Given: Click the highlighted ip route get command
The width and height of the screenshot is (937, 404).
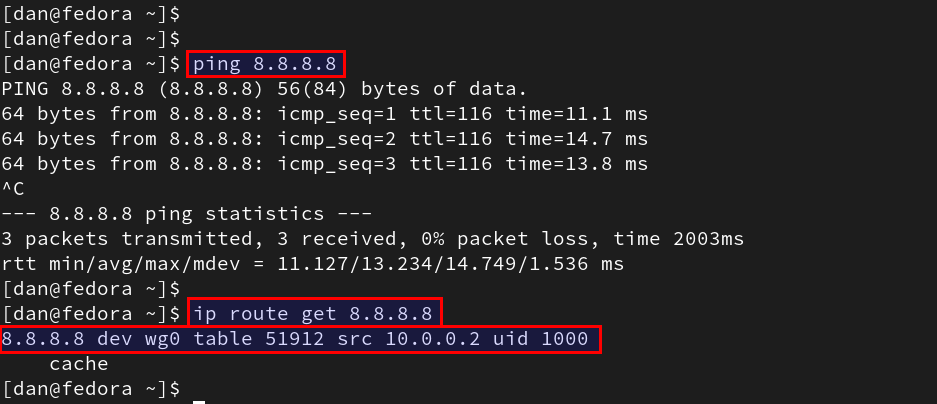Looking at the screenshot, I should coord(314,313).
